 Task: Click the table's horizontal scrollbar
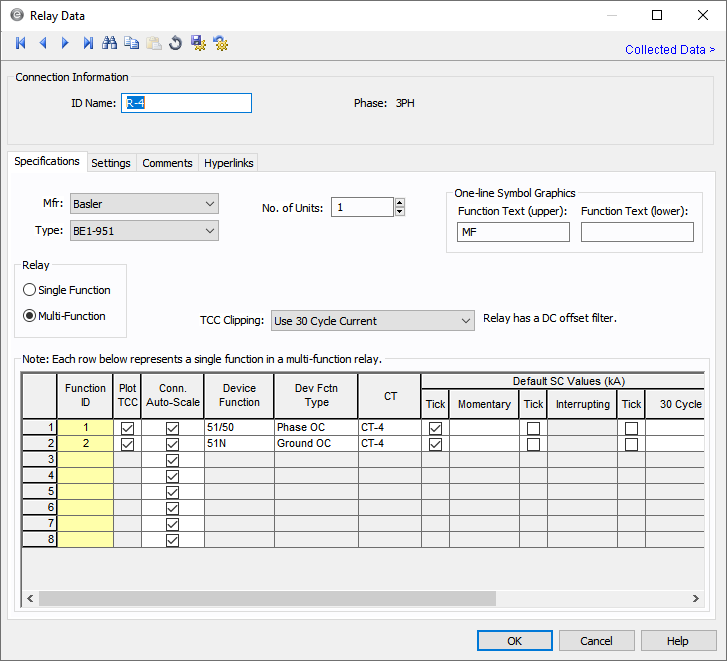(x=268, y=598)
